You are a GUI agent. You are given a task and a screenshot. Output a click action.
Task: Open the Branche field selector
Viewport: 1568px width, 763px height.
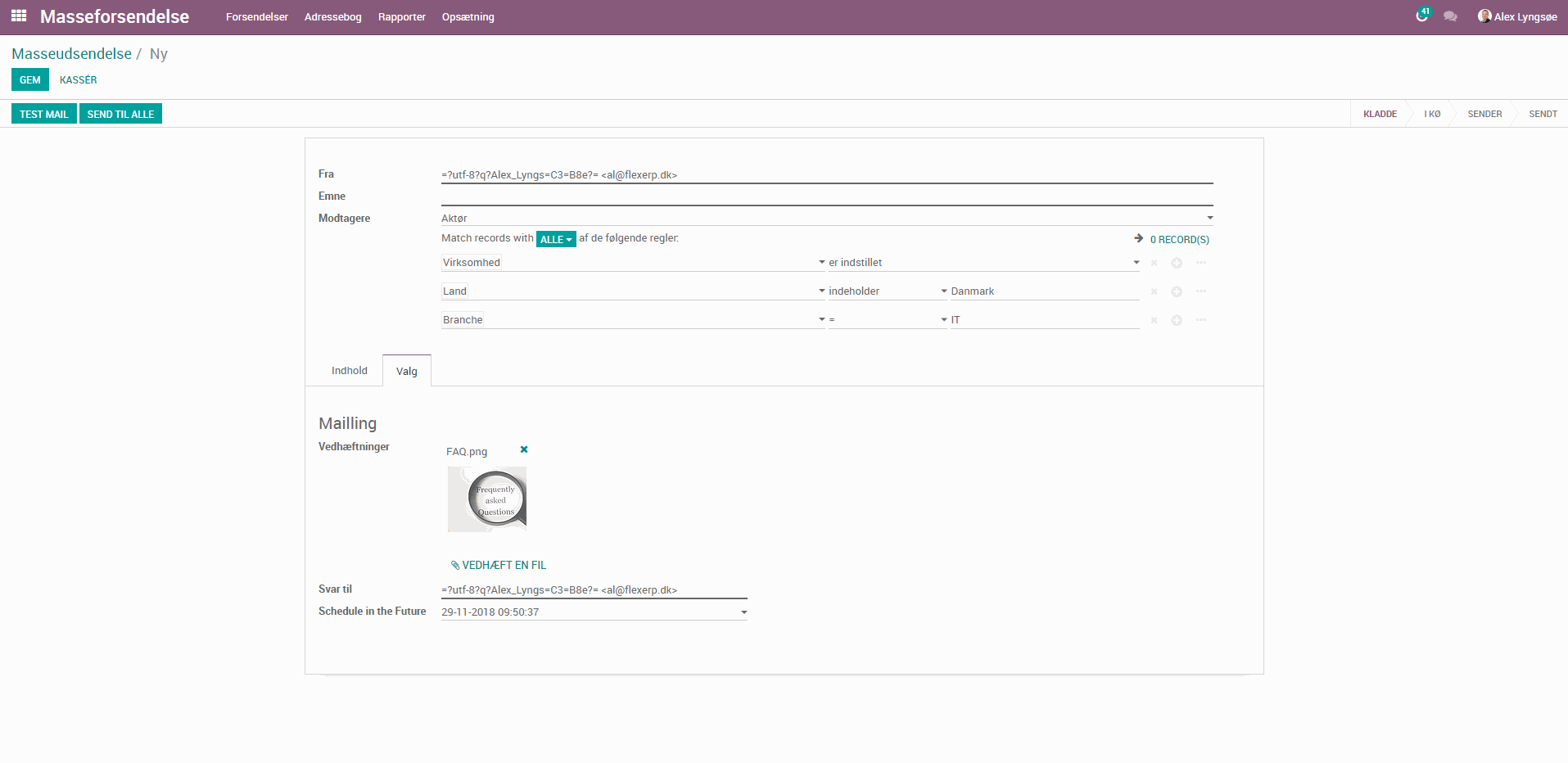(634, 320)
